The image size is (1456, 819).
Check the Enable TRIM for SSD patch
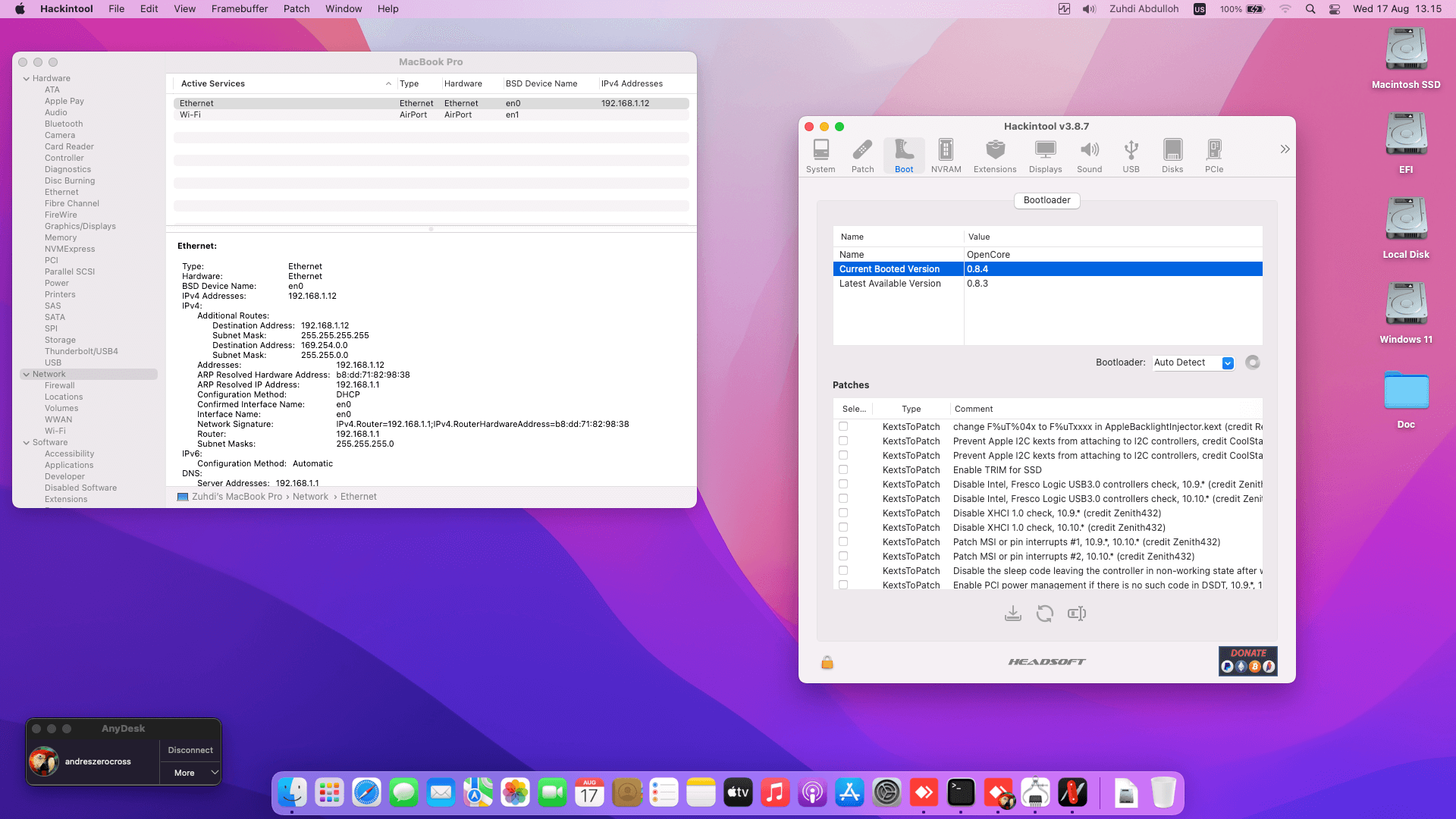click(843, 469)
